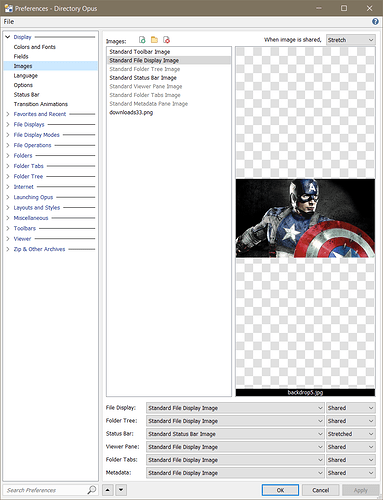Collapse the Display category

click(x=8, y=37)
